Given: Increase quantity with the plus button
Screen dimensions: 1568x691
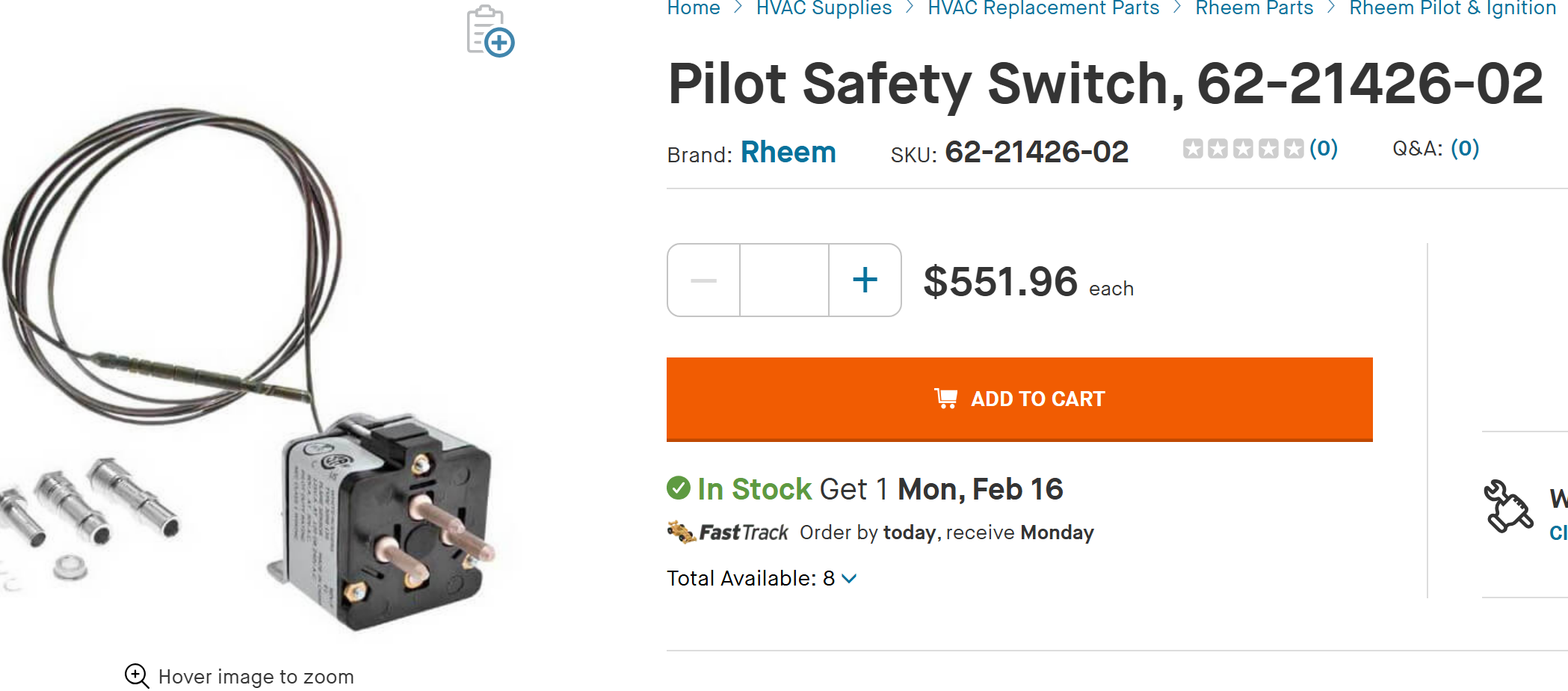Looking at the screenshot, I should click(x=865, y=280).
